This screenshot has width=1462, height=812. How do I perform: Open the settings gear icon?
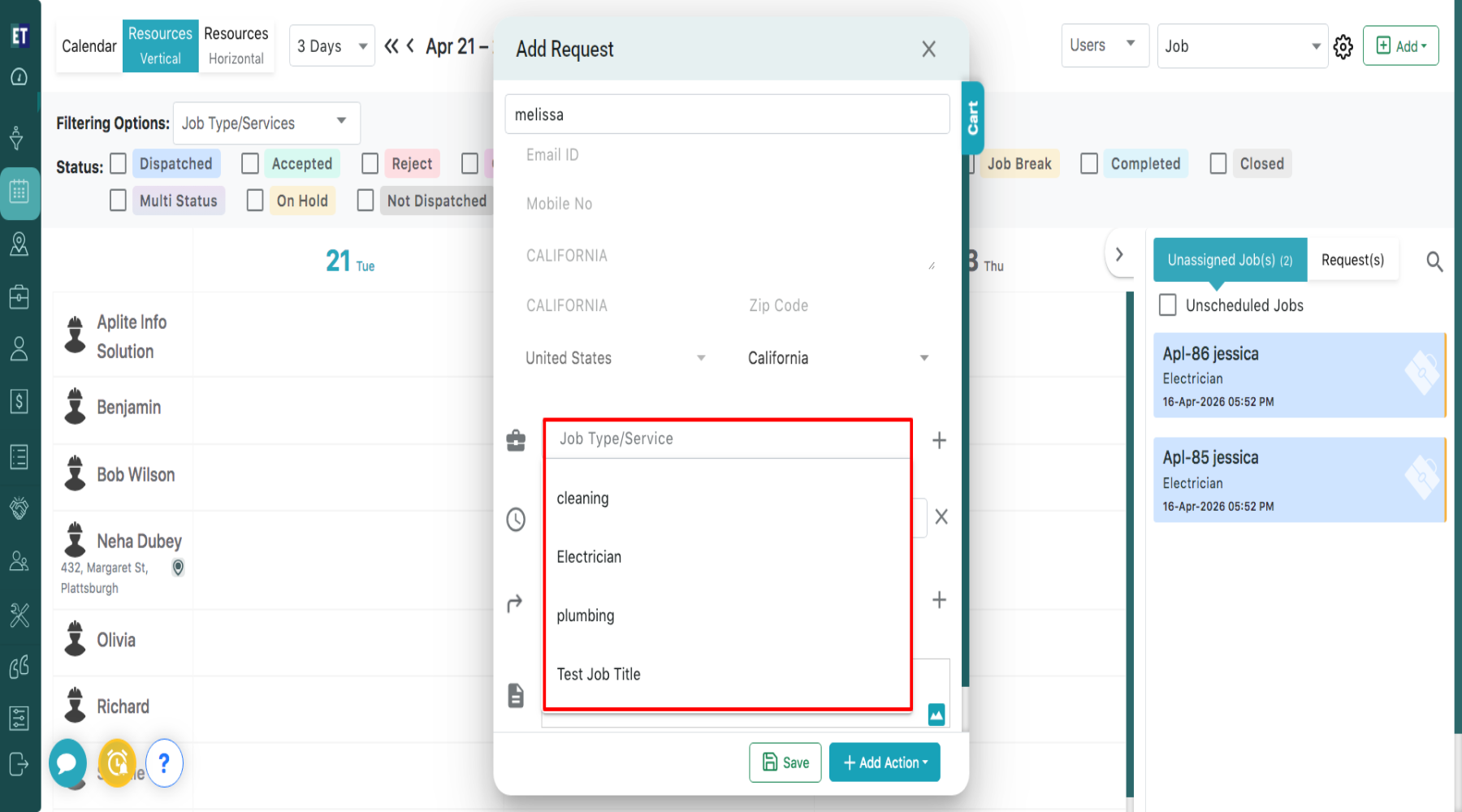(1343, 47)
